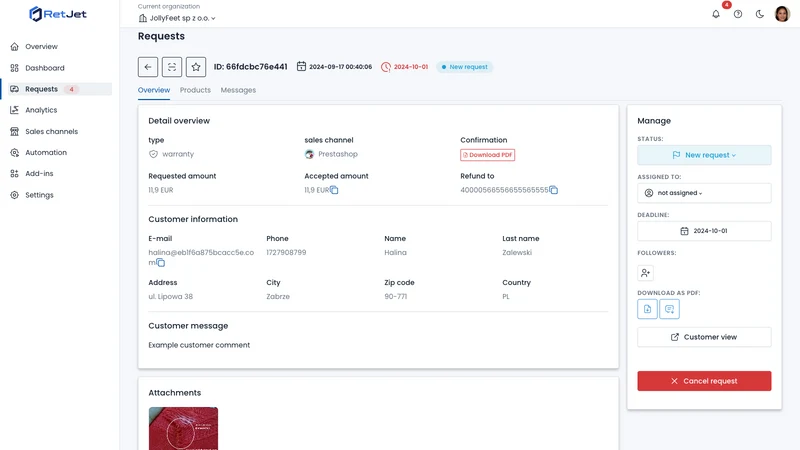Open the New request status dropdown
Screen dimensions: 800x450
[x=704, y=155]
